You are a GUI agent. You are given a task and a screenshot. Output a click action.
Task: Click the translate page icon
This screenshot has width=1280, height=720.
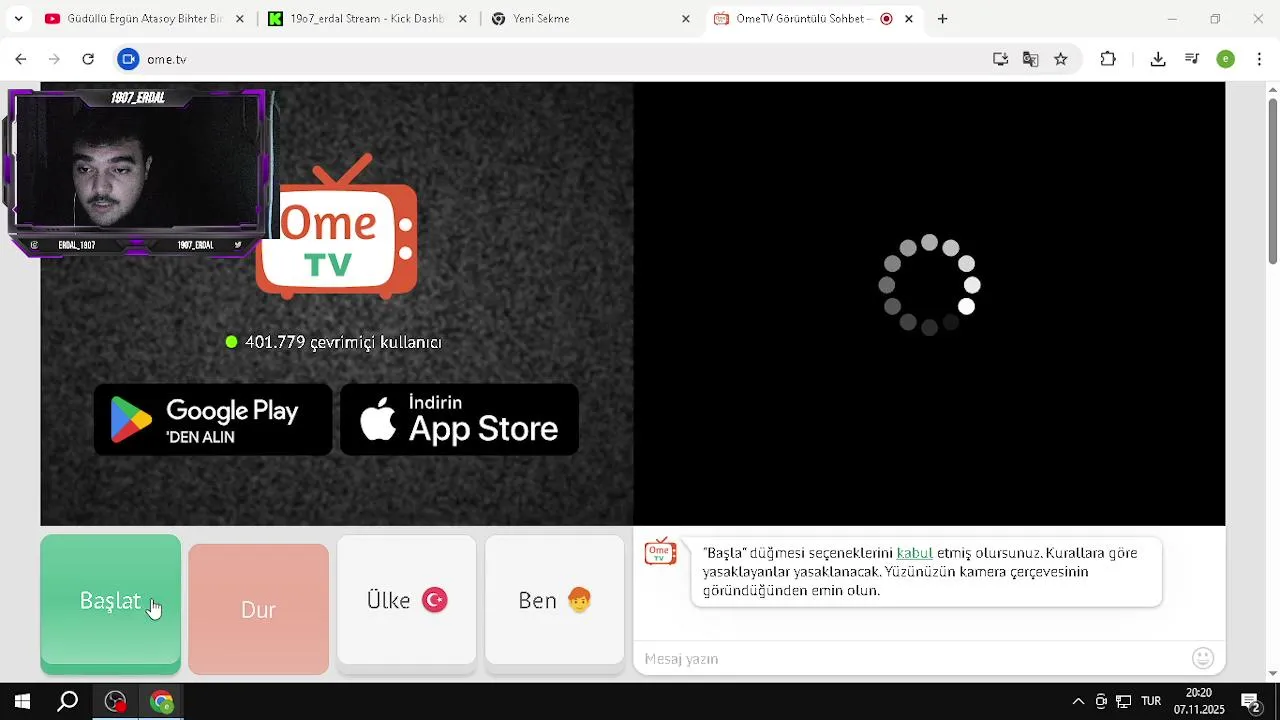pos(1030,59)
